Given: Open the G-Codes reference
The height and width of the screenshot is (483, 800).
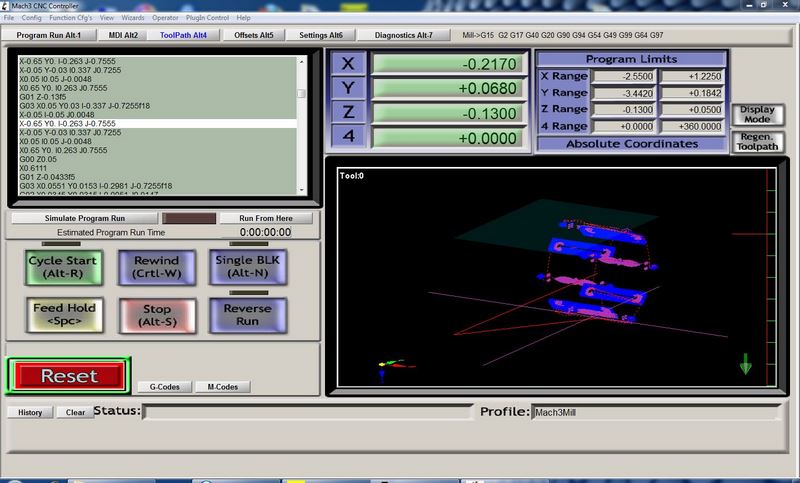Looking at the screenshot, I should [164, 387].
